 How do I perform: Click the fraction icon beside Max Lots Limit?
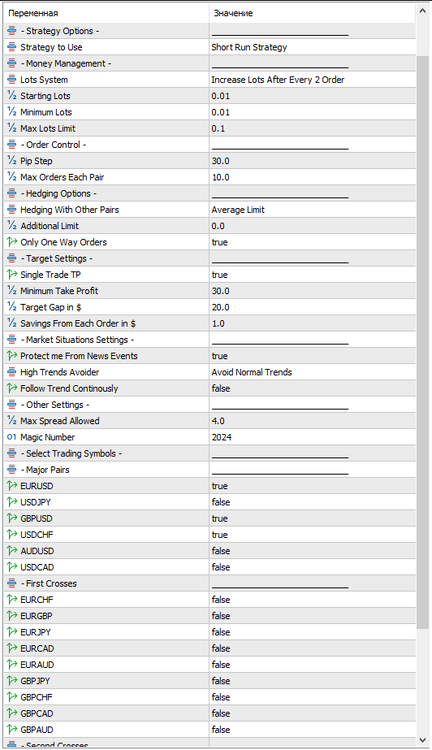point(12,129)
